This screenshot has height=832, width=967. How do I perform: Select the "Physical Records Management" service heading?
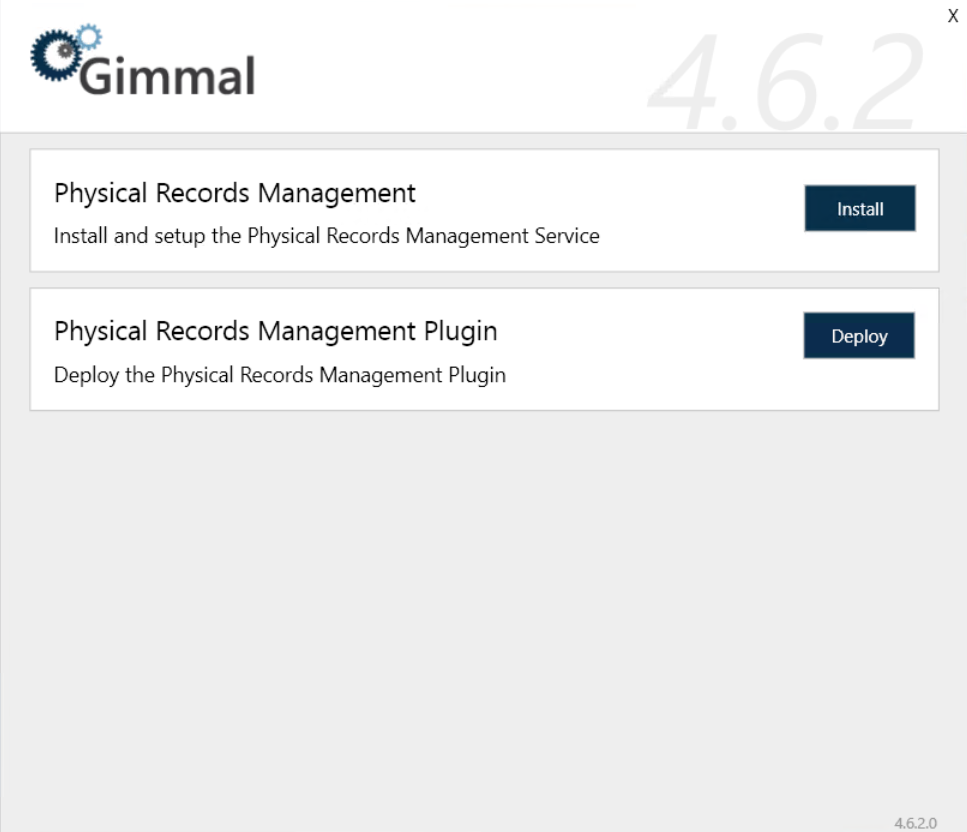pos(235,193)
